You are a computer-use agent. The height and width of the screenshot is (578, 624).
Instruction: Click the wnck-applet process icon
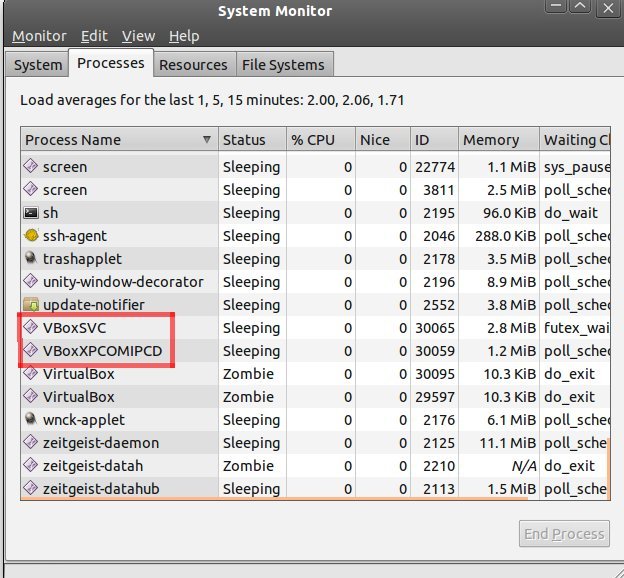[31, 420]
